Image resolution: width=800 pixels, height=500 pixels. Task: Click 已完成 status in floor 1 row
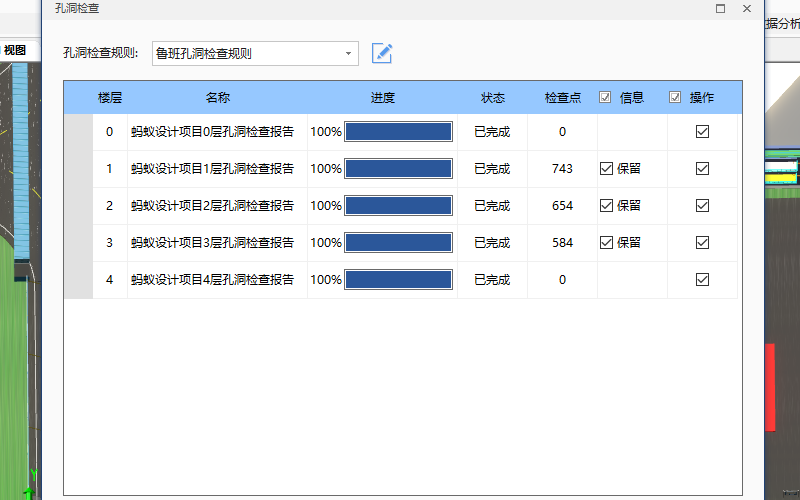click(492, 168)
